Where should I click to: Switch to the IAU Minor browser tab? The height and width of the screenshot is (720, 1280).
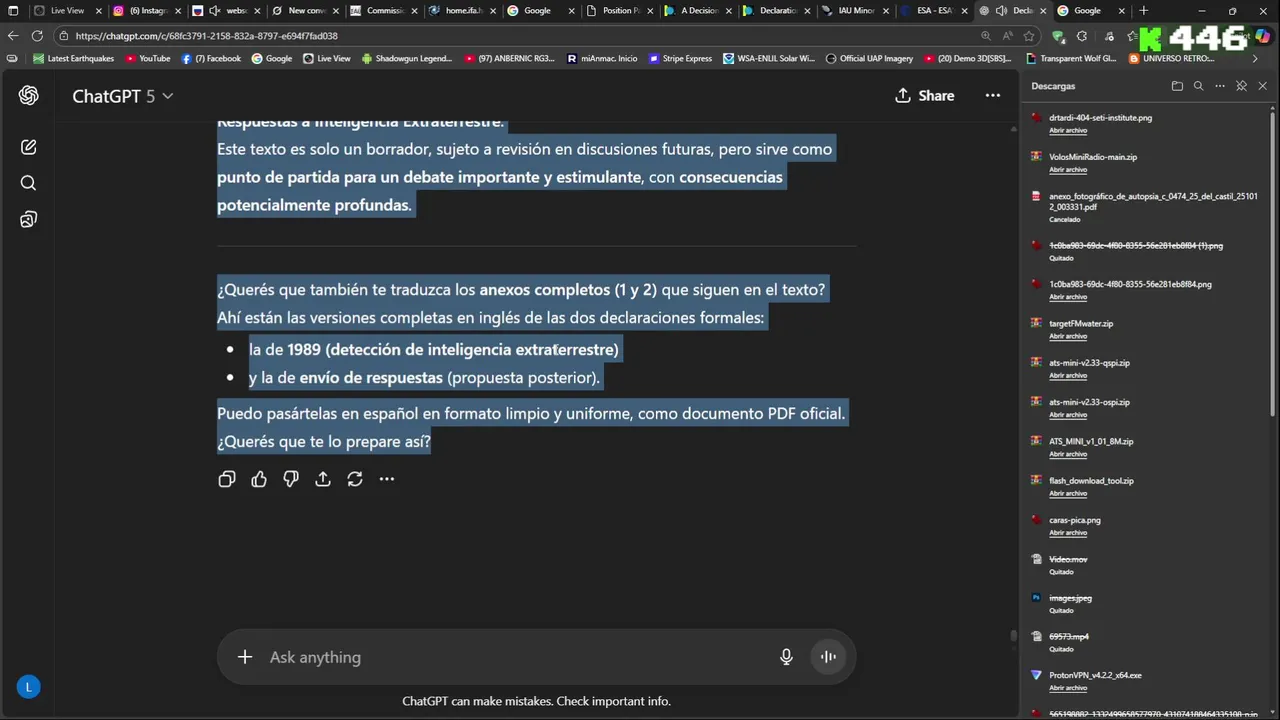click(856, 11)
